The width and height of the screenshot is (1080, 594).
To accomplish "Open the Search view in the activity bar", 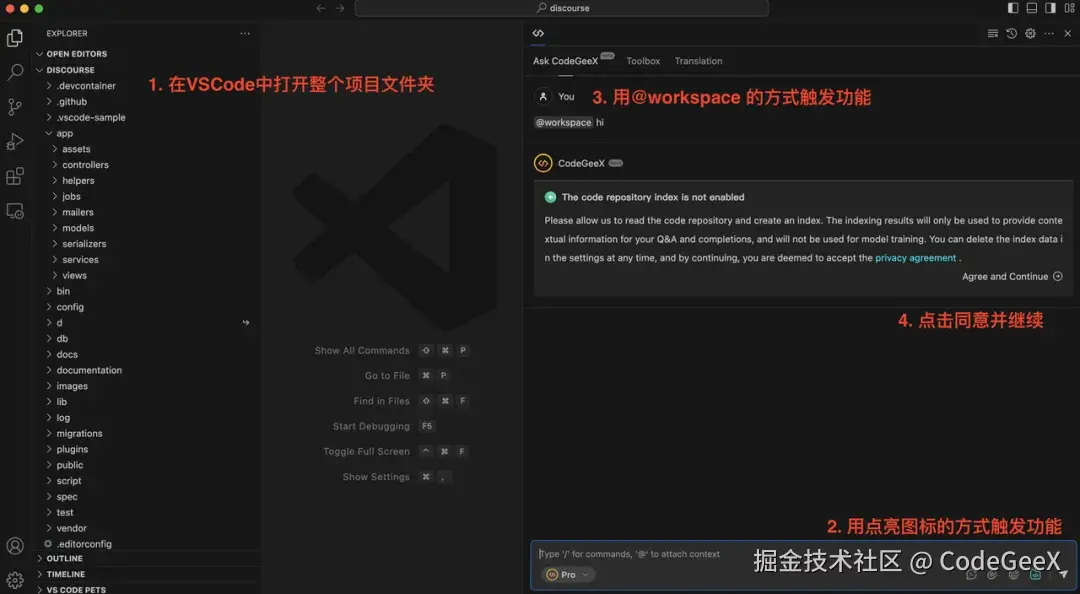I will pos(14,72).
